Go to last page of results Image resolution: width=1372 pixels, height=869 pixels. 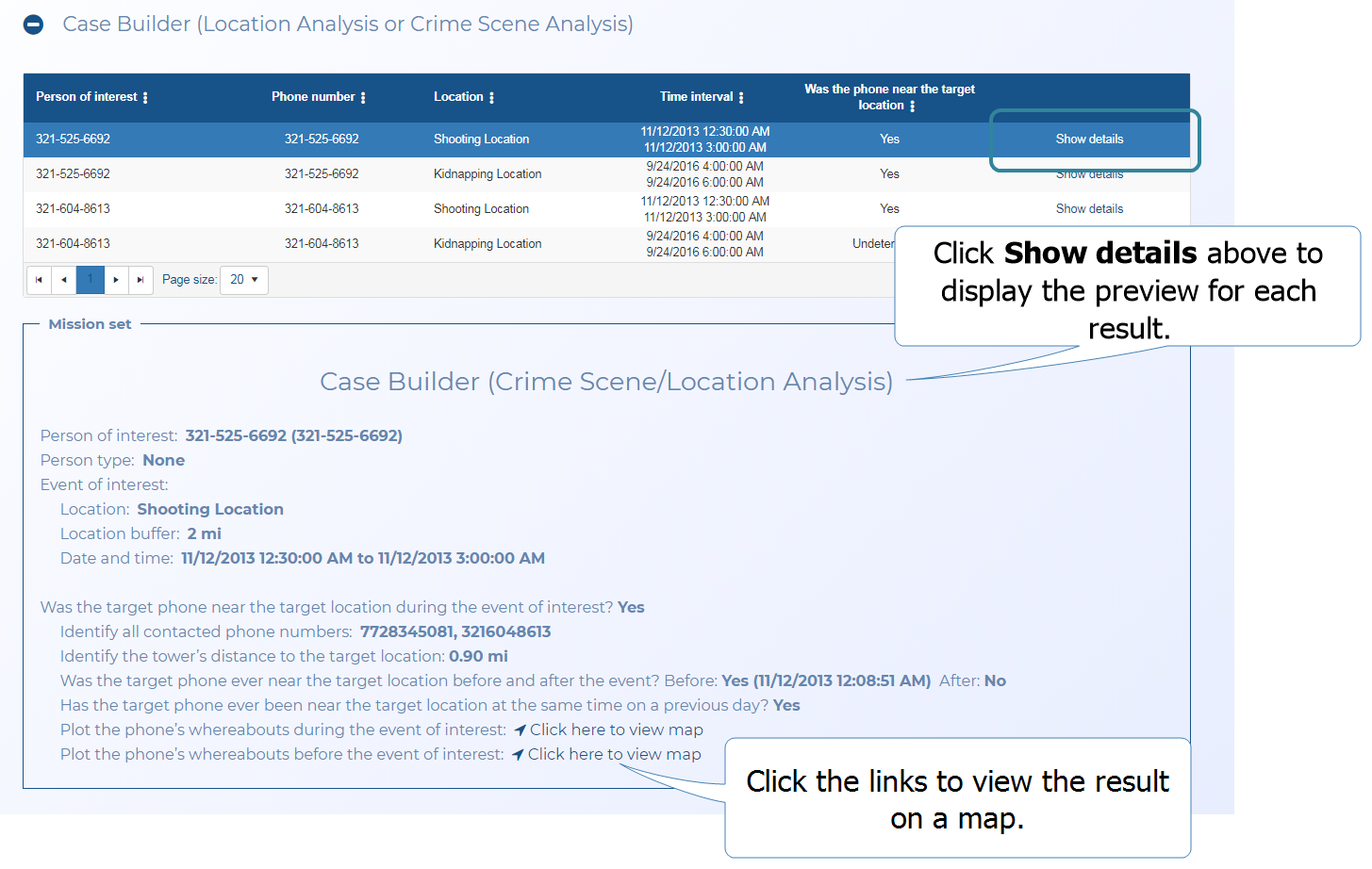pos(141,280)
